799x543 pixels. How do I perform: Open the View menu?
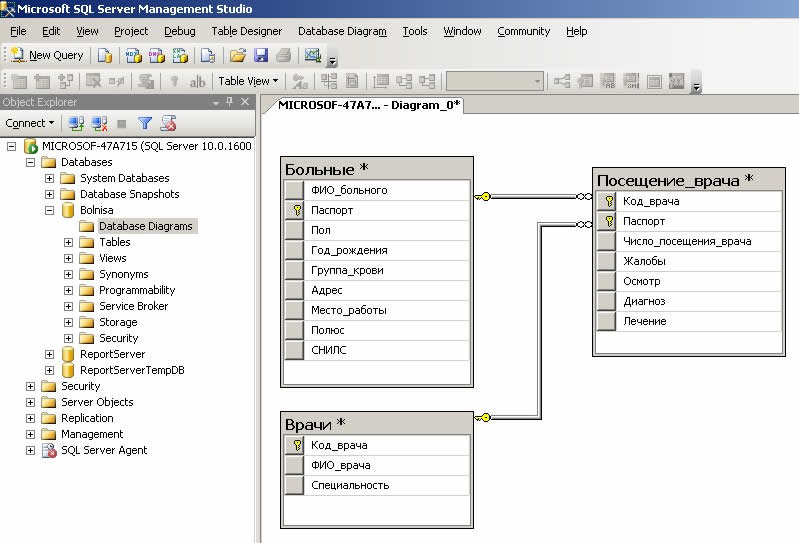87,32
